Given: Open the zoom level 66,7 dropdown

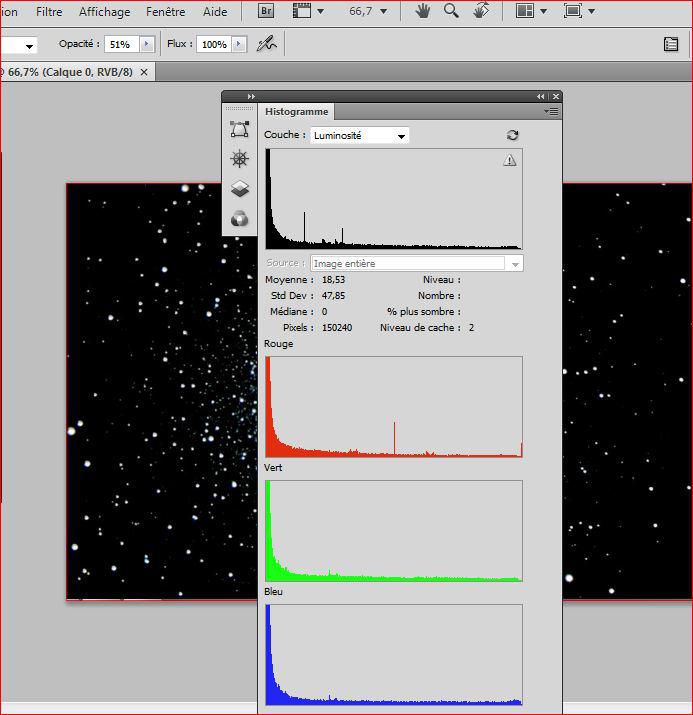Looking at the screenshot, I should pyautogui.click(x=384, y=11).
